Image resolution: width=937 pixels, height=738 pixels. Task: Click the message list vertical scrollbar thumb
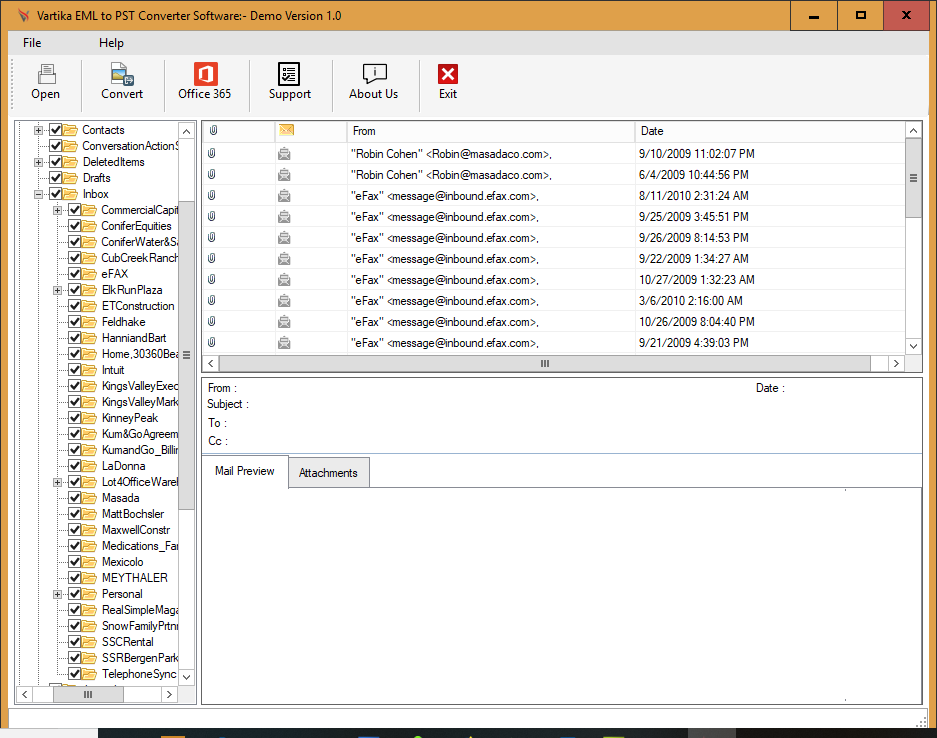coord(913,178)
